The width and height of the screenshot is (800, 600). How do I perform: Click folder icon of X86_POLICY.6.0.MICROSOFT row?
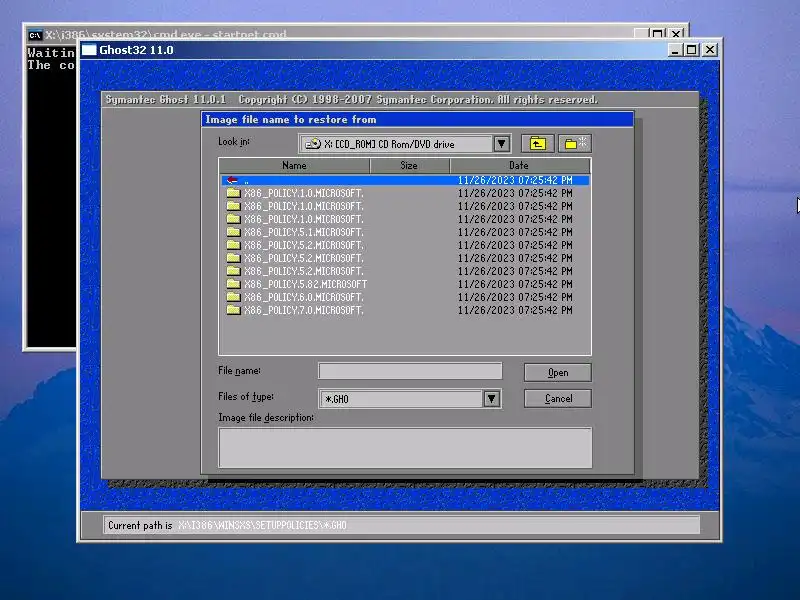click(233, 296)
